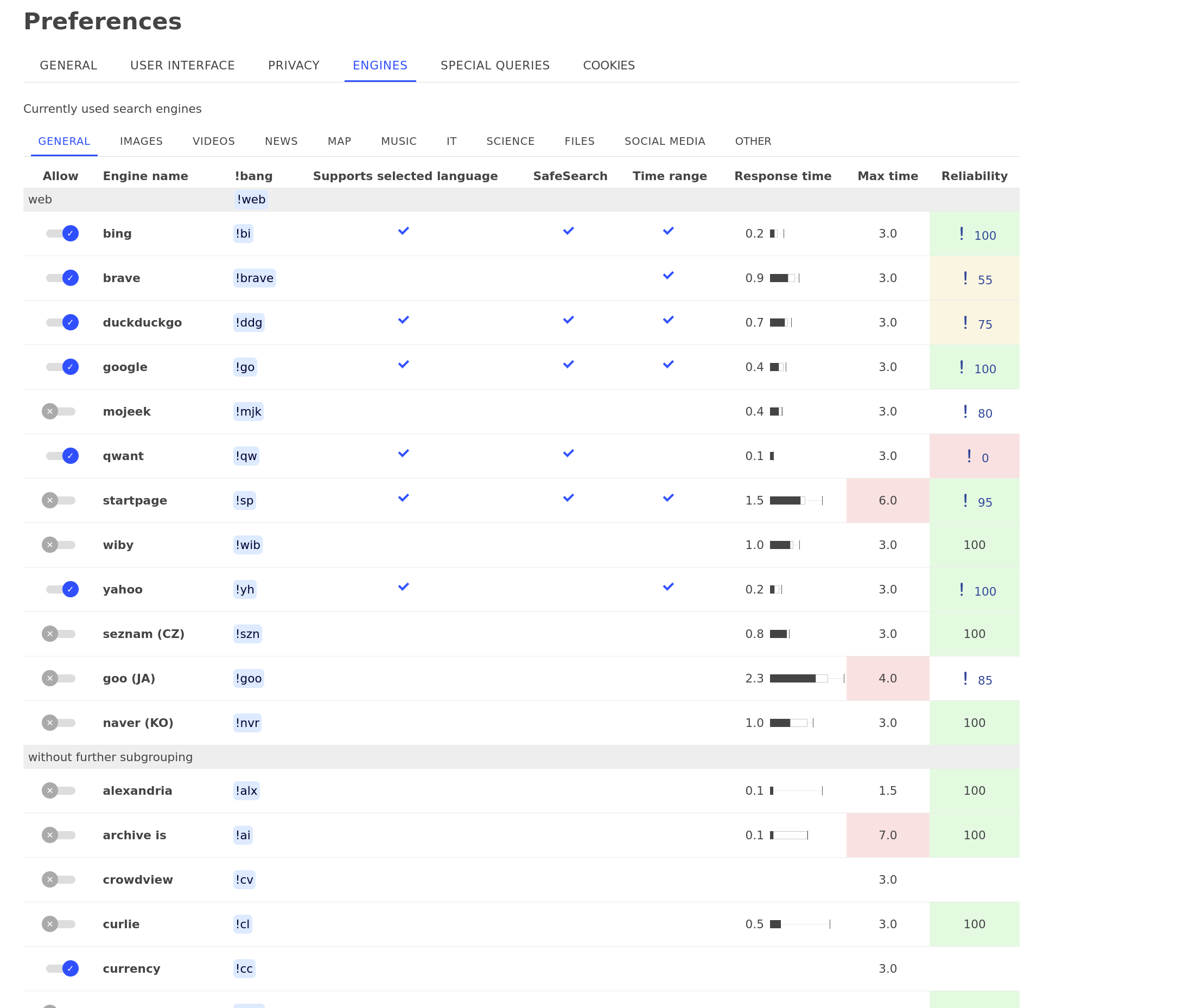Enable the wiby engine toggle

click(59, 545)
